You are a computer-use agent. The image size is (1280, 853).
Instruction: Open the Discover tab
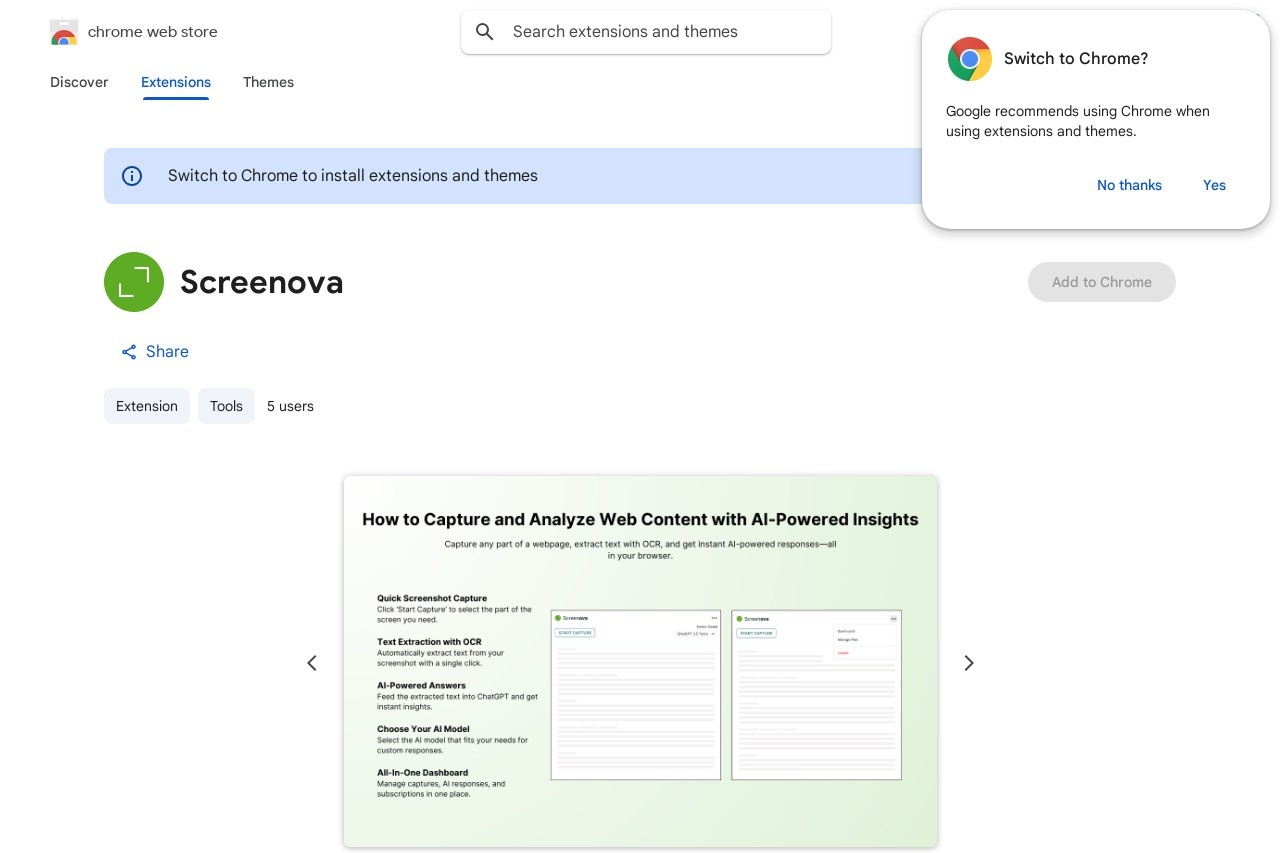[79, 82]
